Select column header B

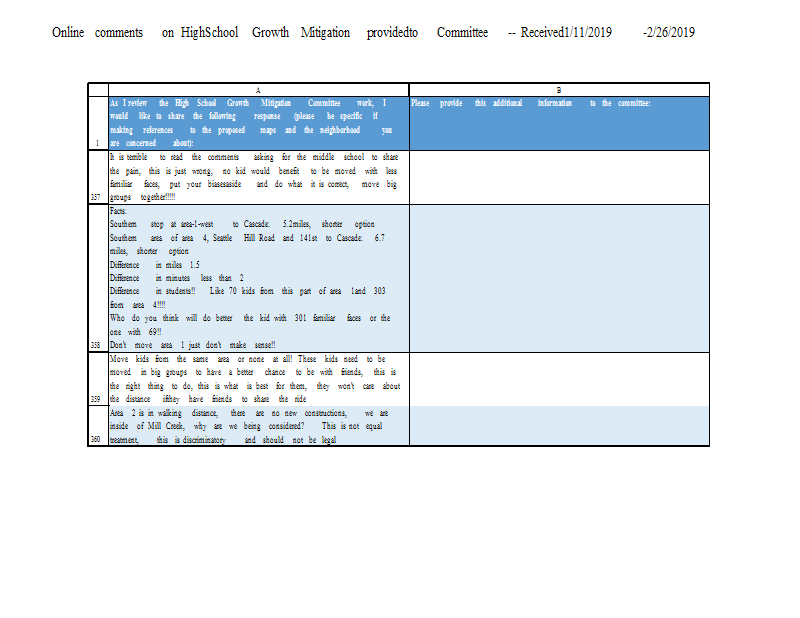[x=559, y=90]
